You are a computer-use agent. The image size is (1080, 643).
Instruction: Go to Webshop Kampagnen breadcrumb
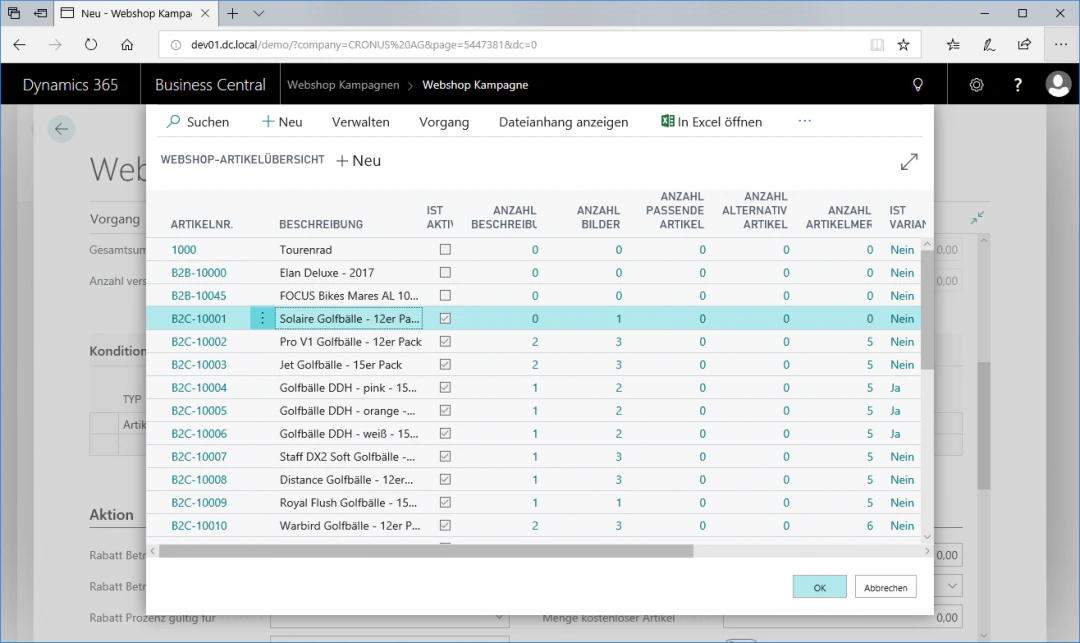coord(343,85)
